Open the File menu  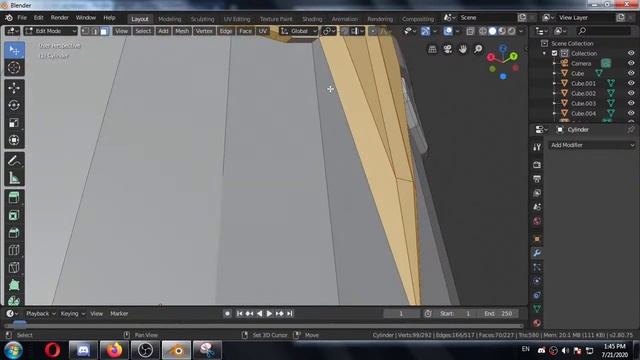pyautogui.click(x=22, y=18)
